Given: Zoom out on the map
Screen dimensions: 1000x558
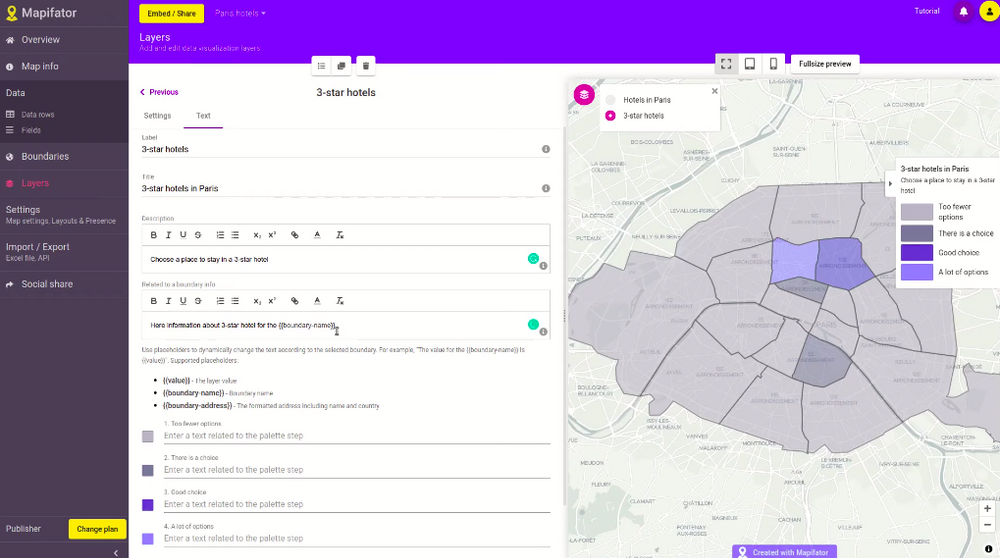Looking at the screenshot, I should click(987, 525).
